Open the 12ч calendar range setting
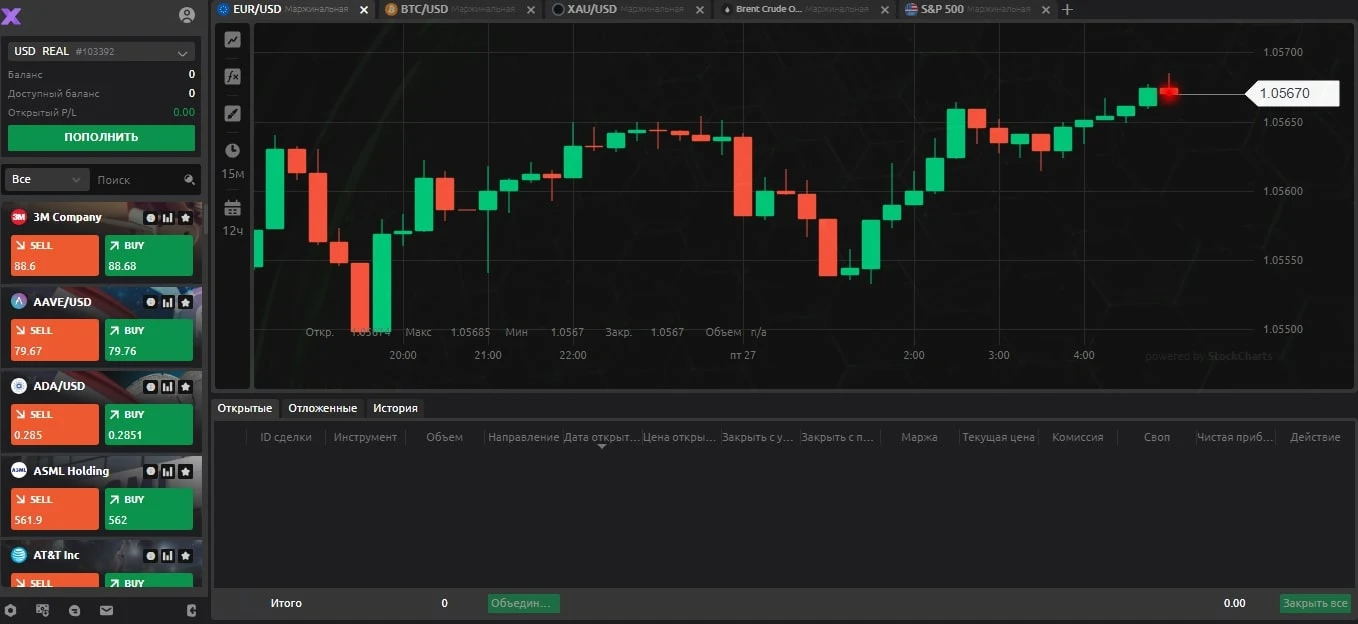 [232, 208]
